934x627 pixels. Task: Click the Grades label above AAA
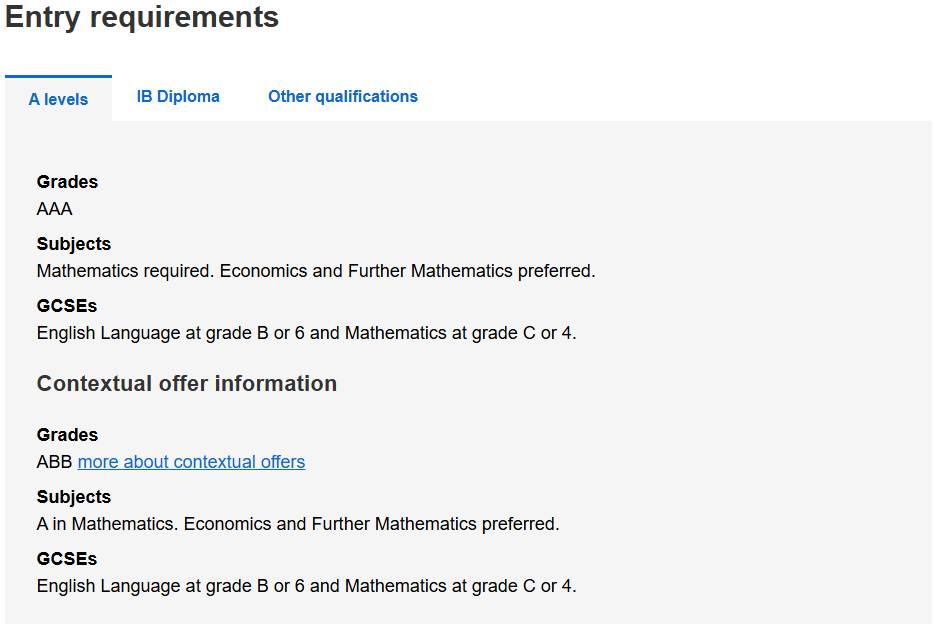tap(67, 182)
